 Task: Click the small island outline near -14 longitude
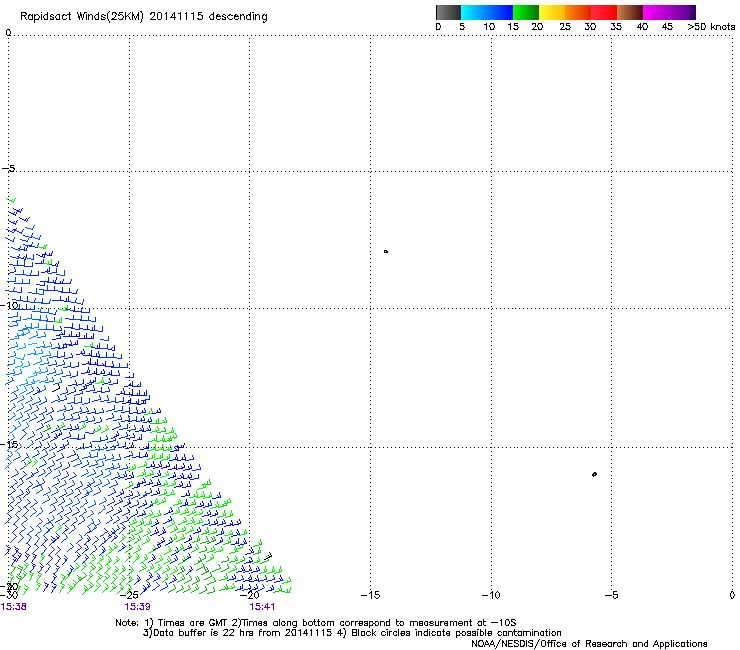[x=386, y=252]
